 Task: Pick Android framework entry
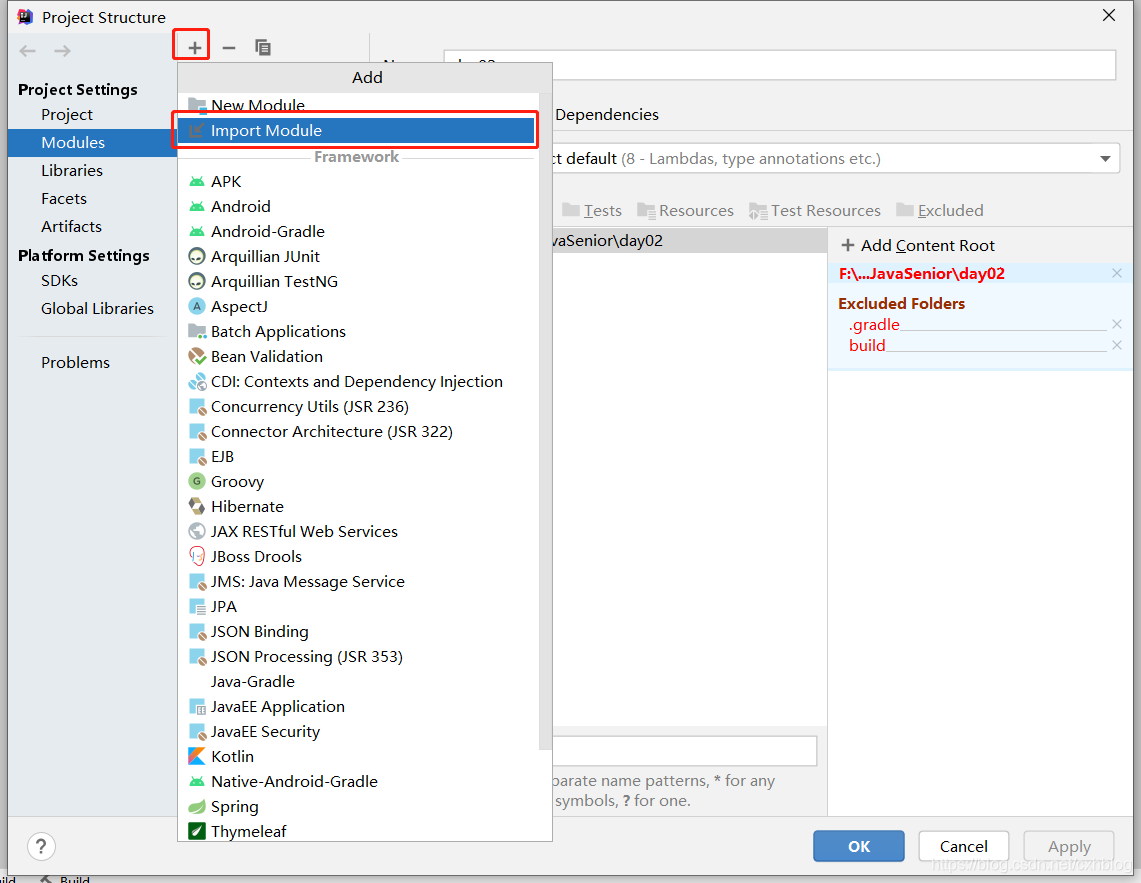(358, 207)
